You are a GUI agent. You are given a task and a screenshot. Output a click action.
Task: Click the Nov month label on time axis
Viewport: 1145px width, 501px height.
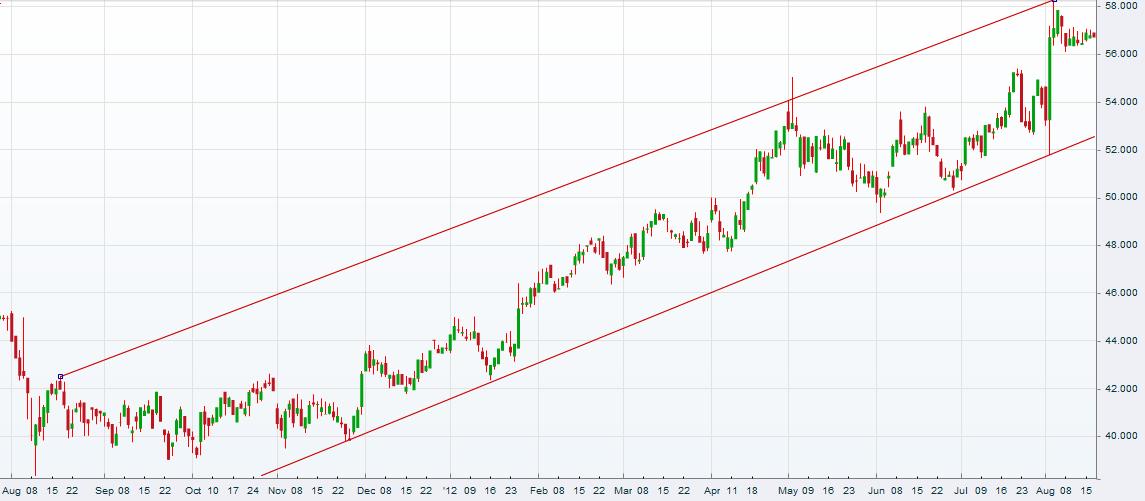point(277,492)
